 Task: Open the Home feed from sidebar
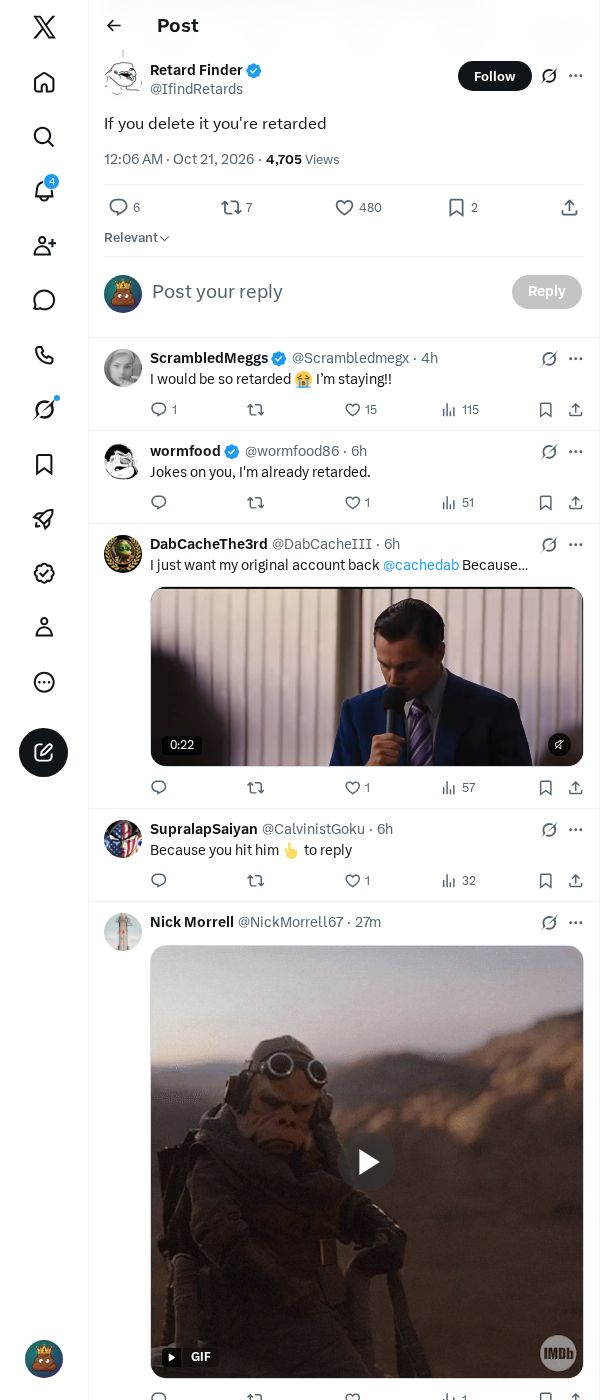click(x=44, y=82)
